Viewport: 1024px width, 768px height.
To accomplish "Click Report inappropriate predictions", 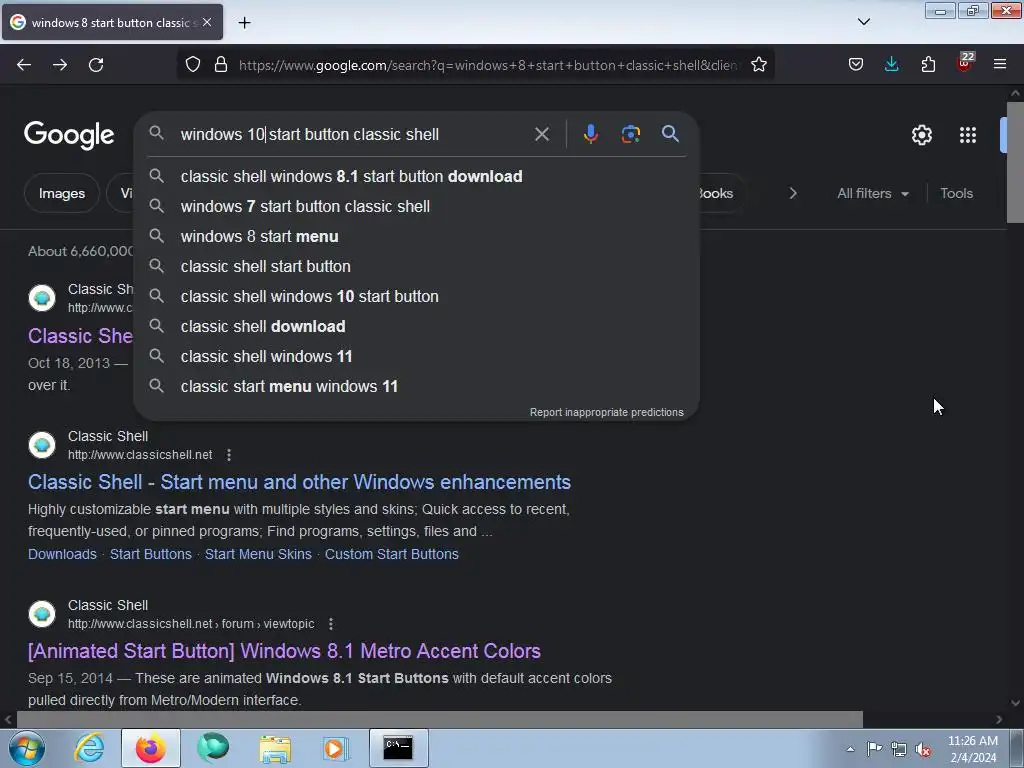I will pos(607,412).
